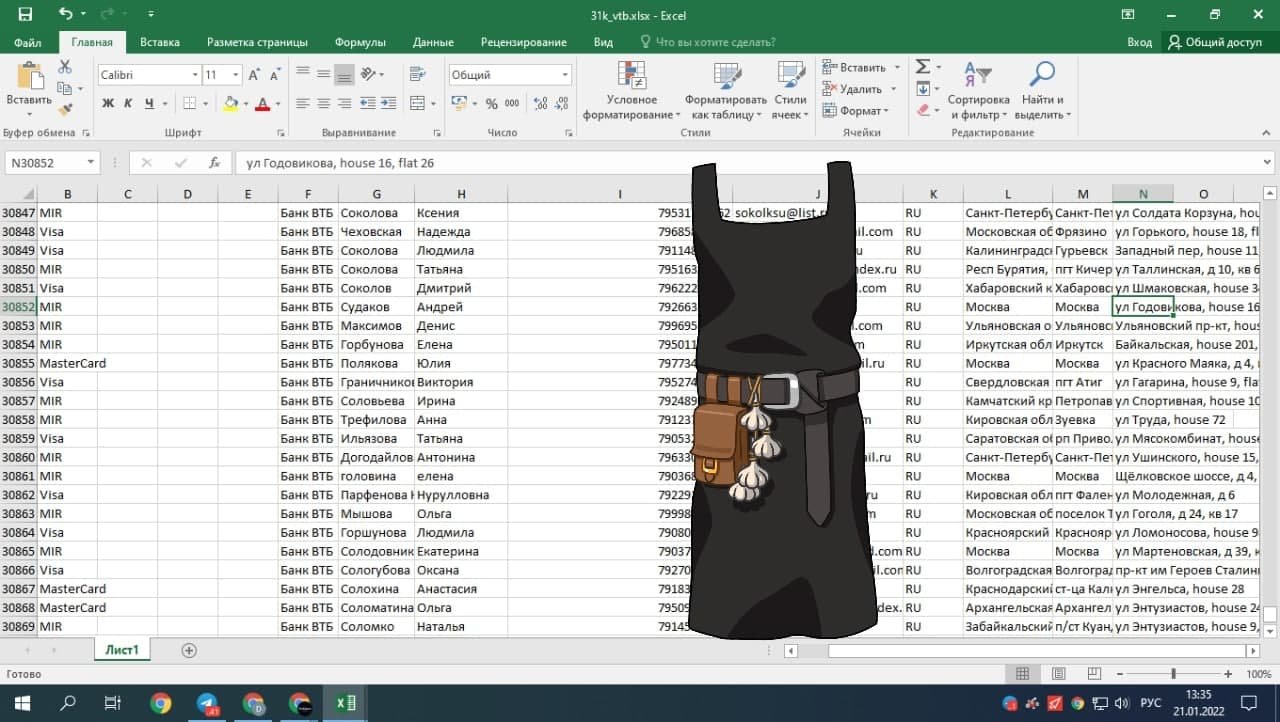The height and width of the screenshot is (722, 1280).
Task: Open the font color dropdown arrow
Action: [x=278, y=103]
